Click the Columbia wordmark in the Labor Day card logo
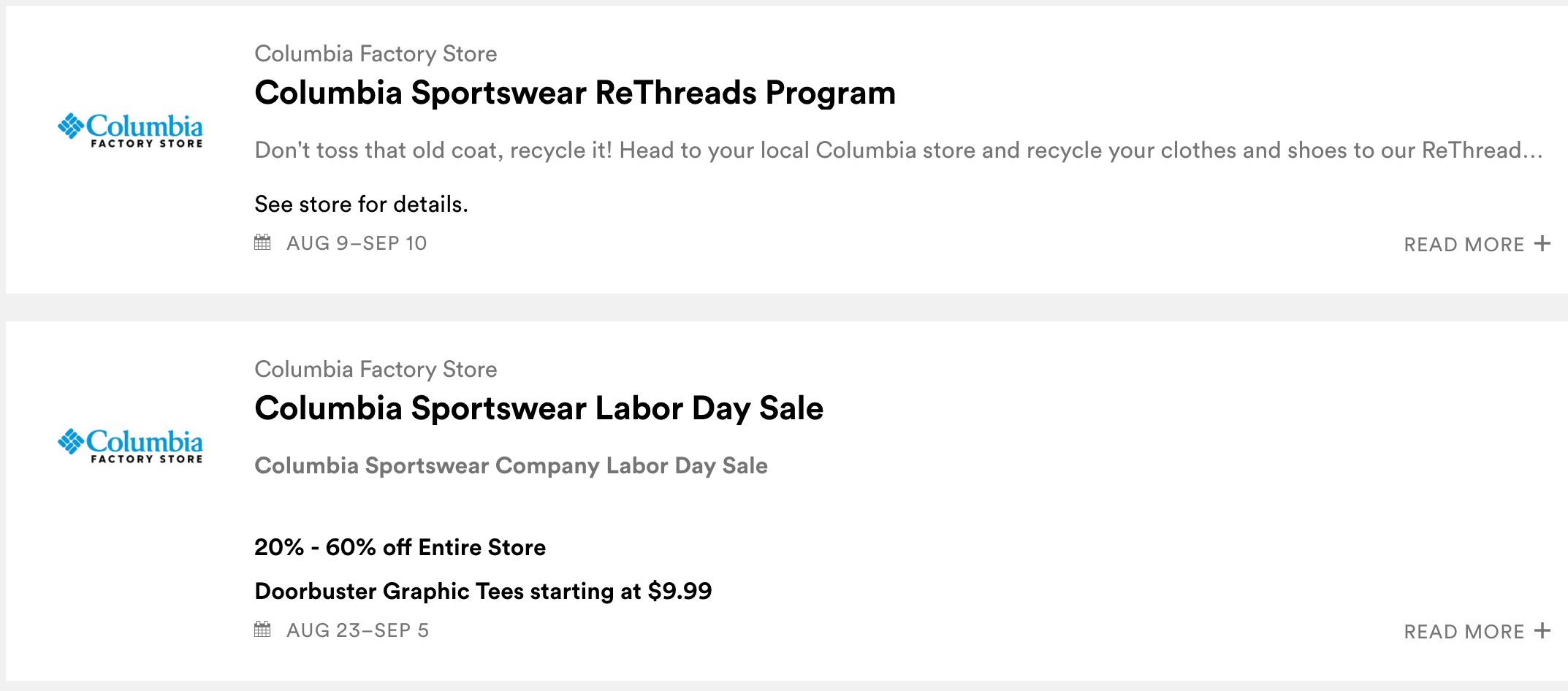1568x691 pixels. pos(145,442)
